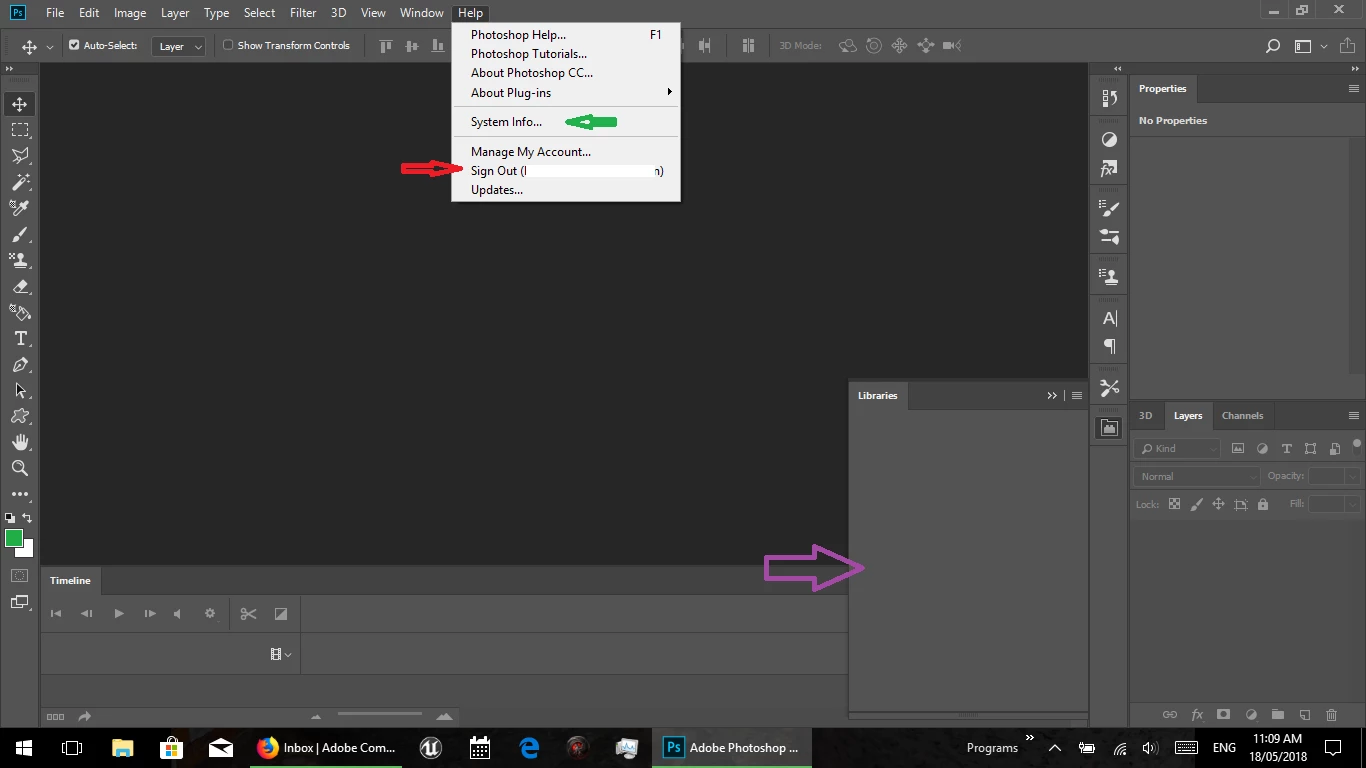Click the create new layer icon
This screenshot has height=768, width=1366.
(x=1304, y=715)
